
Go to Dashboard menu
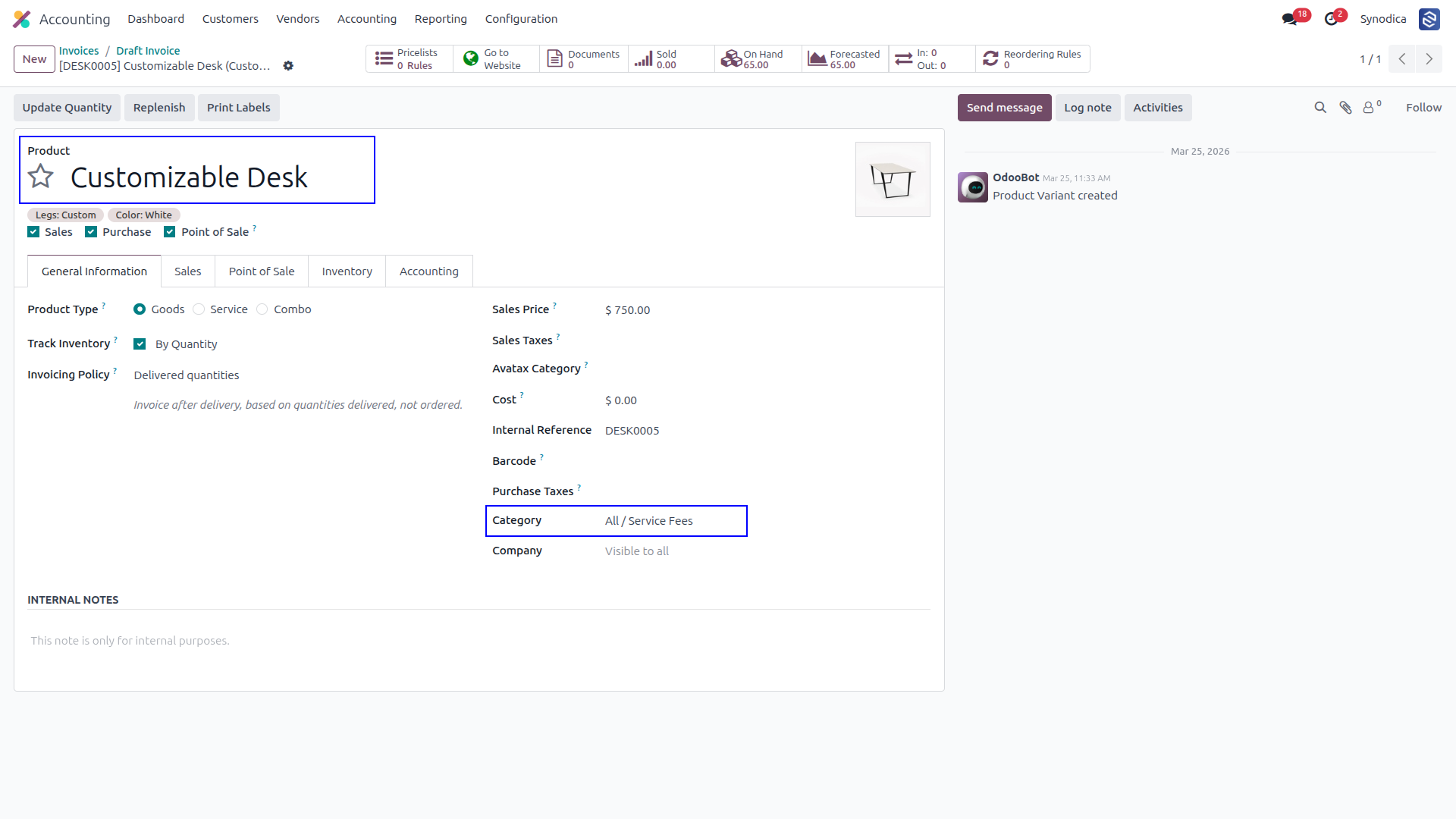coord(155,19)
